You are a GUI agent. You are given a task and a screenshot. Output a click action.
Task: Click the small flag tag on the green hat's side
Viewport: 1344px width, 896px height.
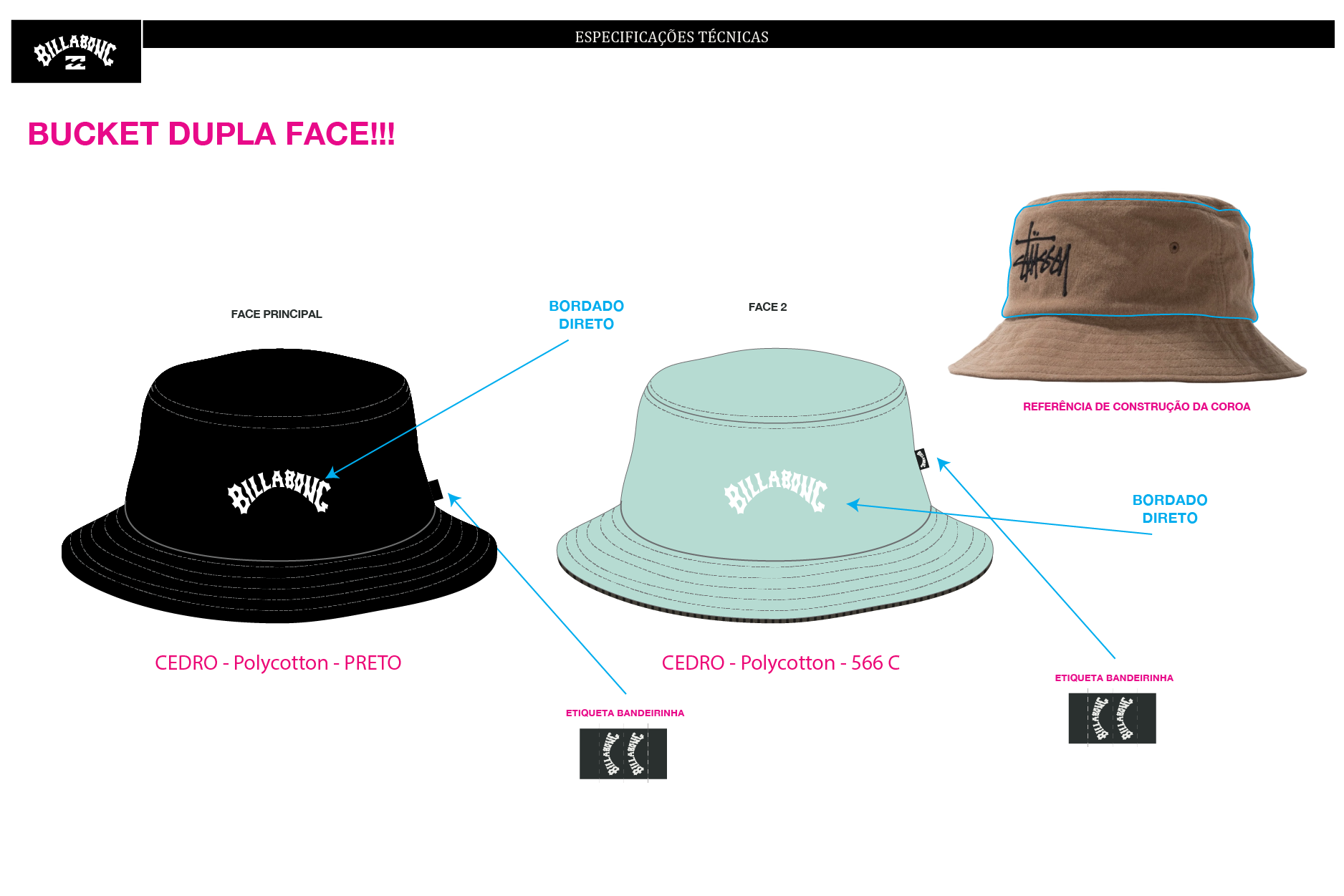[x=922, y=458]
